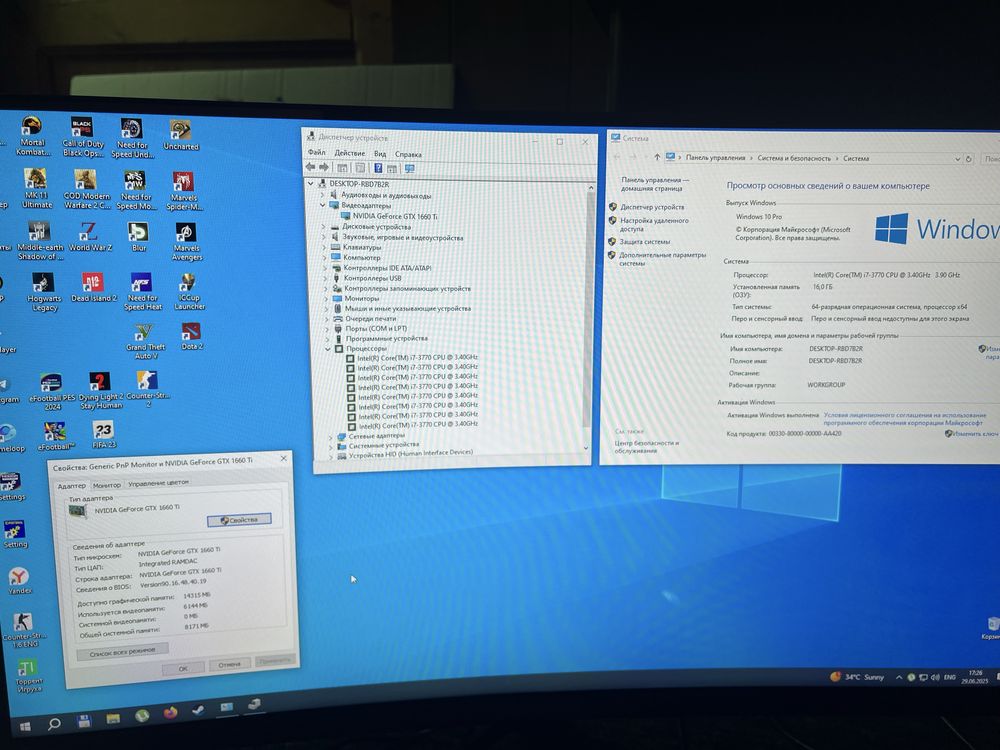Image resolution: width=1000 pixels, height=750 pixels.
Task: Select Middle-earth Shadow of desktop icon
Action: [40, 240]
